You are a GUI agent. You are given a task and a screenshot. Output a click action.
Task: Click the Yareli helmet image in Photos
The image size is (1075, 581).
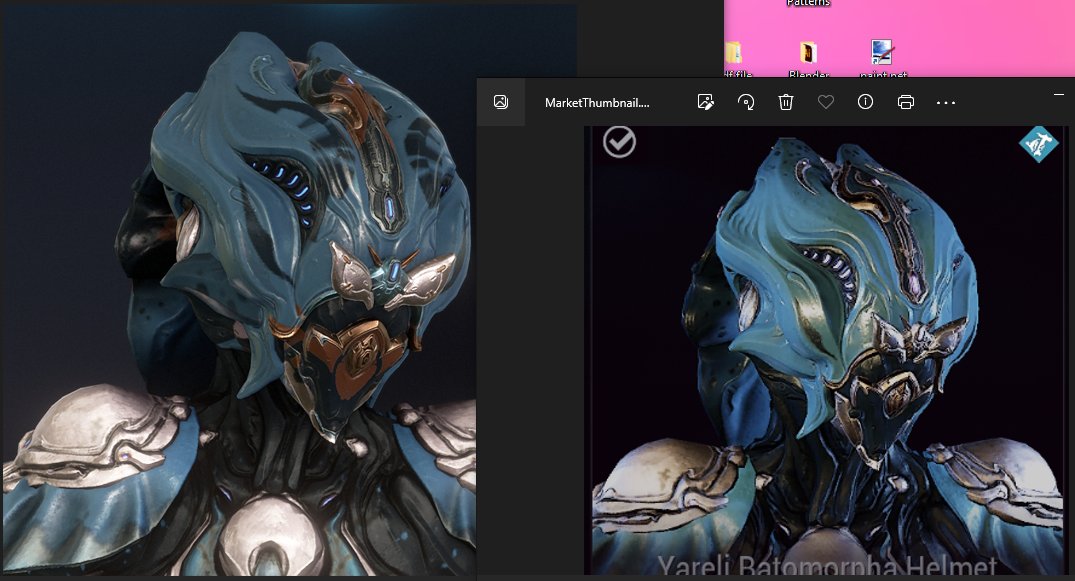827,350
